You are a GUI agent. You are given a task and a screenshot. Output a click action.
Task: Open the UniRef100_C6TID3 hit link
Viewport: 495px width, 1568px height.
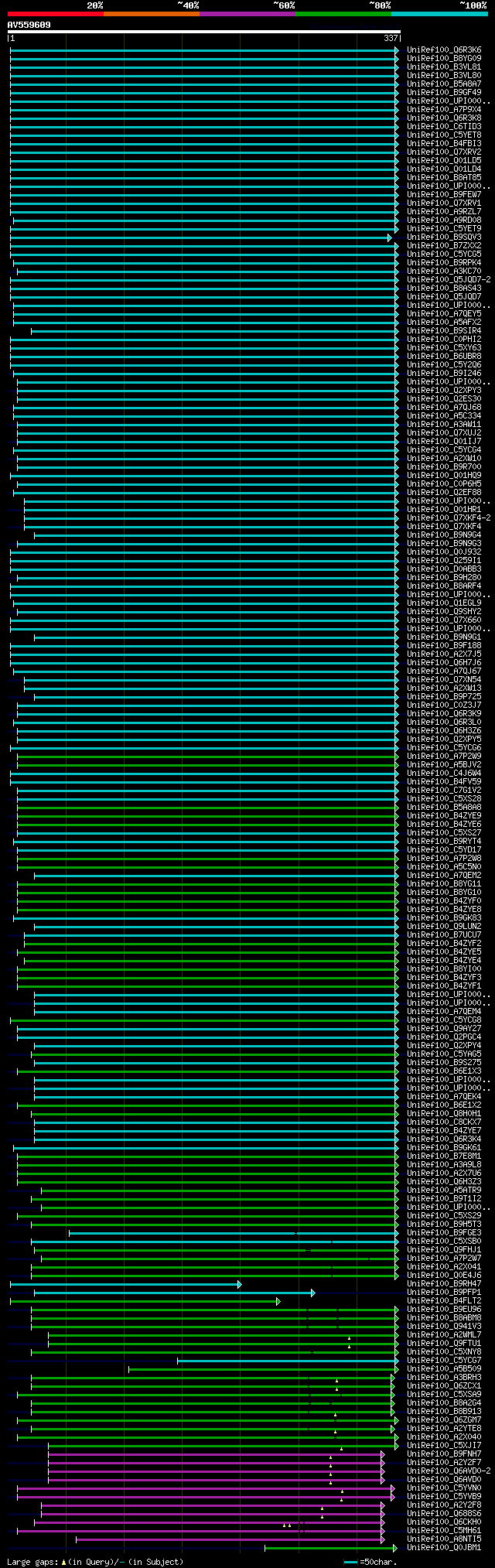pos(444,127)
